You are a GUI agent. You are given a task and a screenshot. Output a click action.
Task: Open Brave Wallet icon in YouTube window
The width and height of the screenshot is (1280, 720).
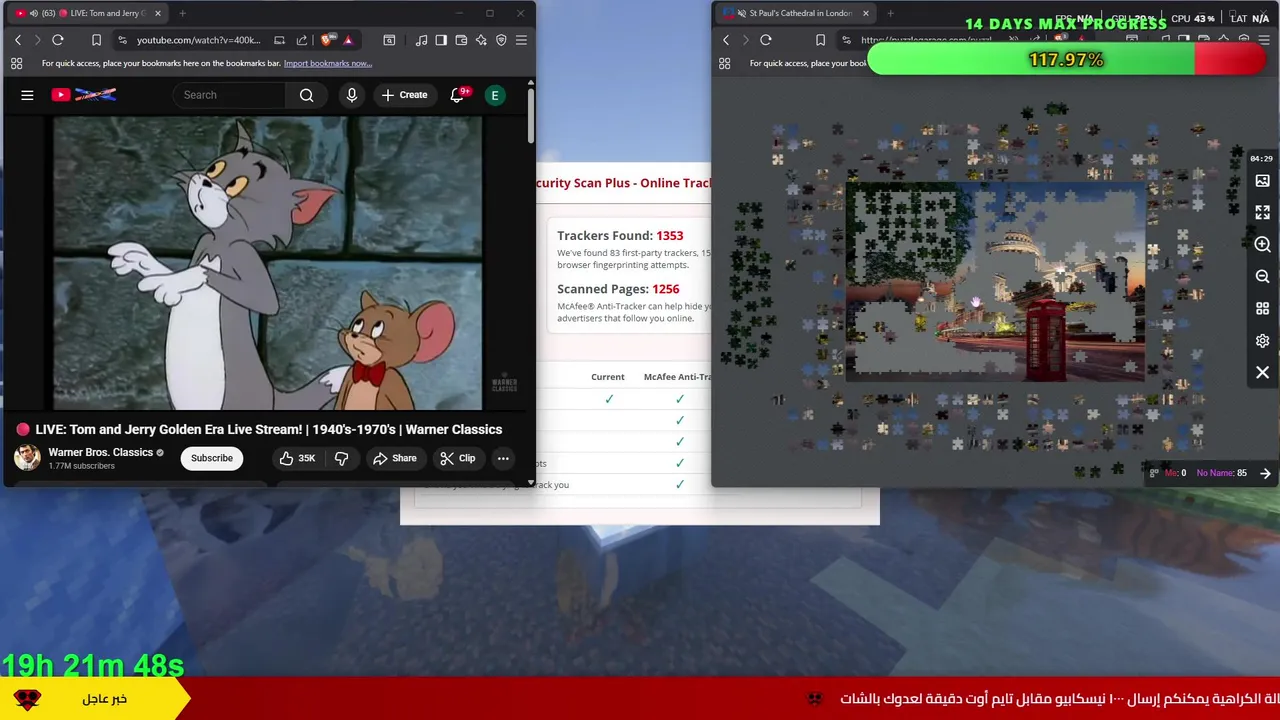(x=461, y=40)
